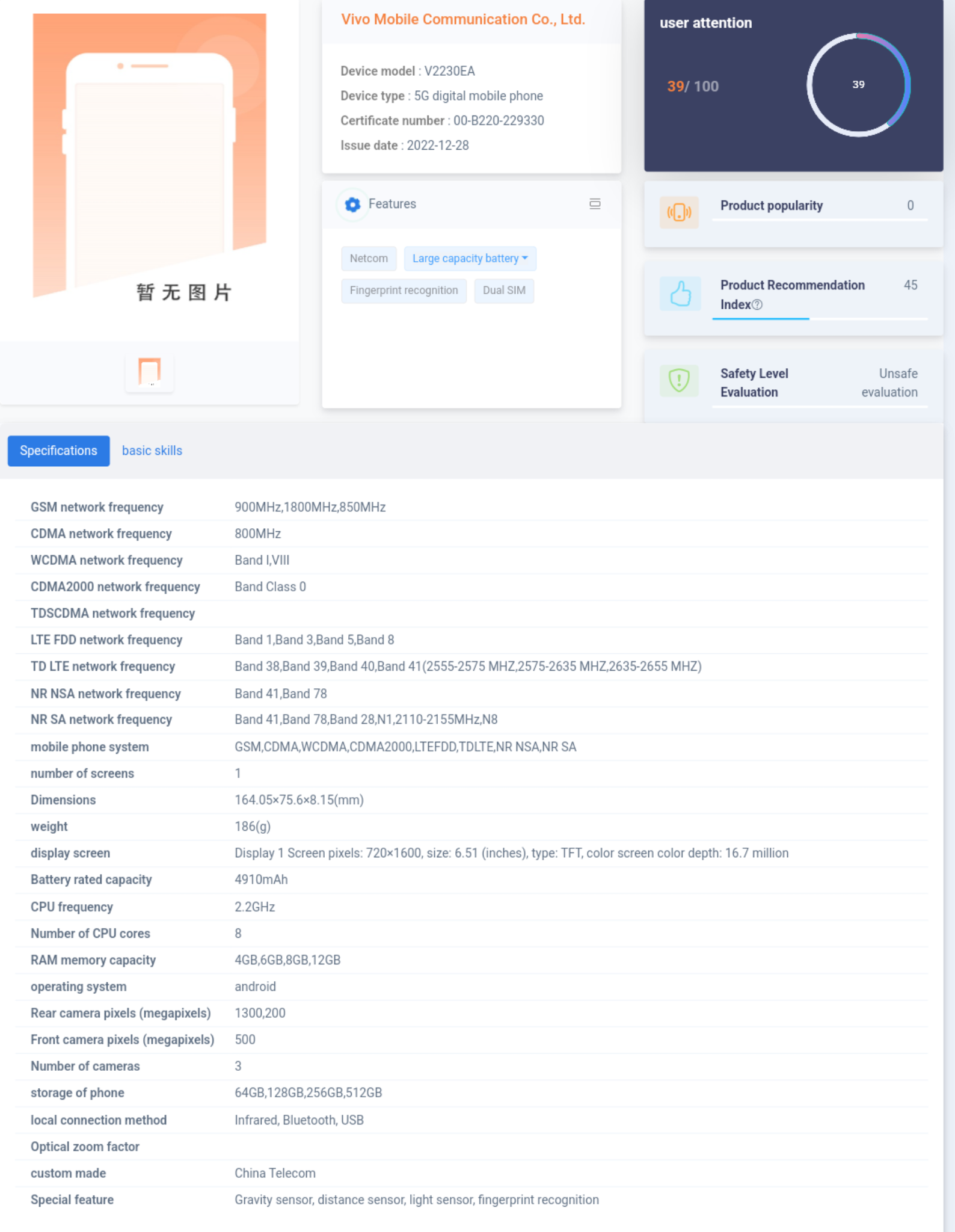Click the Product Recommendation Index progress bar

820,318
